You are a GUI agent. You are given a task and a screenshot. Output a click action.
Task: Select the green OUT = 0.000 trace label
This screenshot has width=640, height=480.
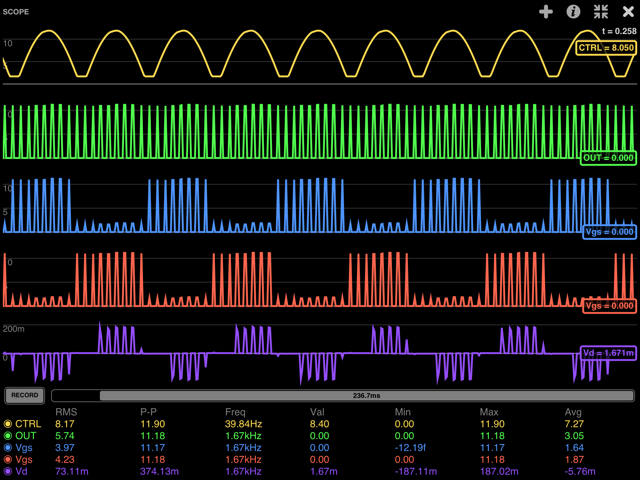pyautogui.click(x=607, y=157)
